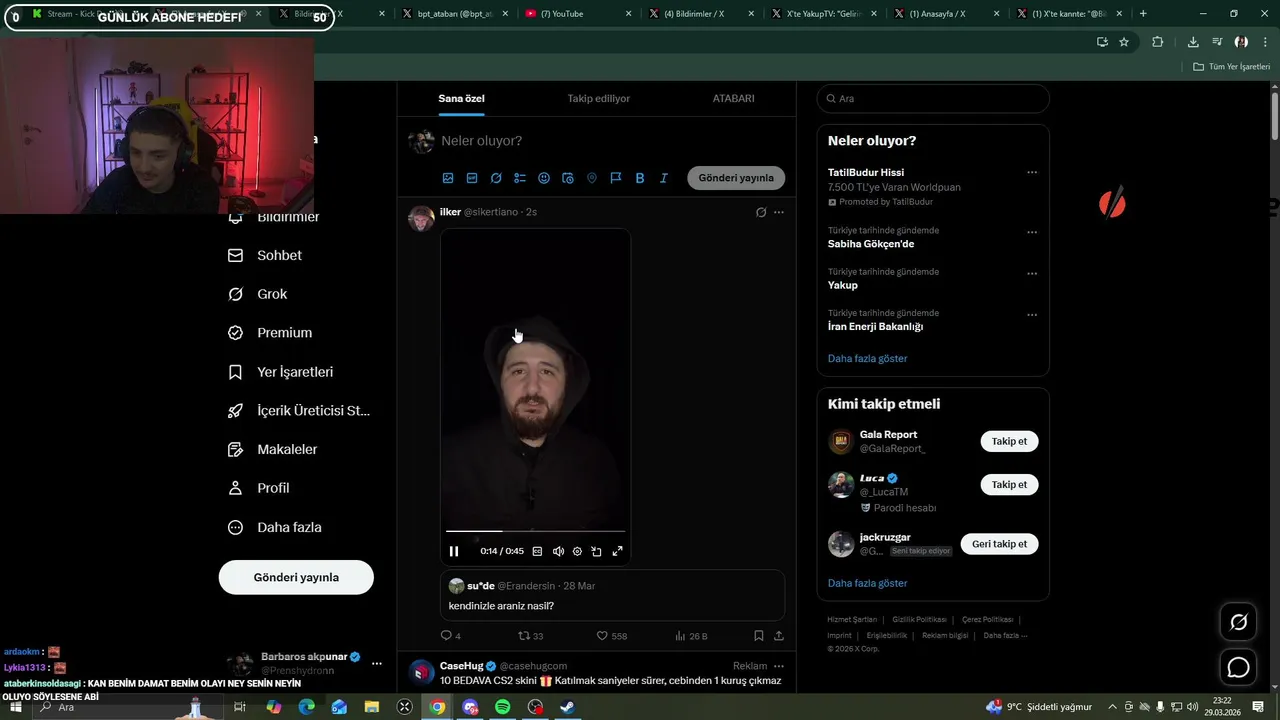Open options for TatilBudur Hissi trend
The width and height of the screenshot is (1280, 720).
[1032, 172]
